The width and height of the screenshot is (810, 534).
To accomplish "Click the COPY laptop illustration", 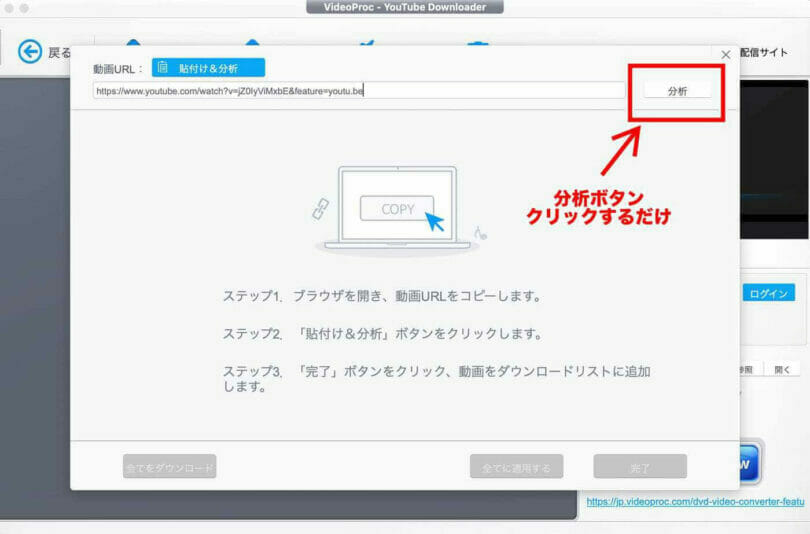I will pyautogui.click(x=397, y=209).
